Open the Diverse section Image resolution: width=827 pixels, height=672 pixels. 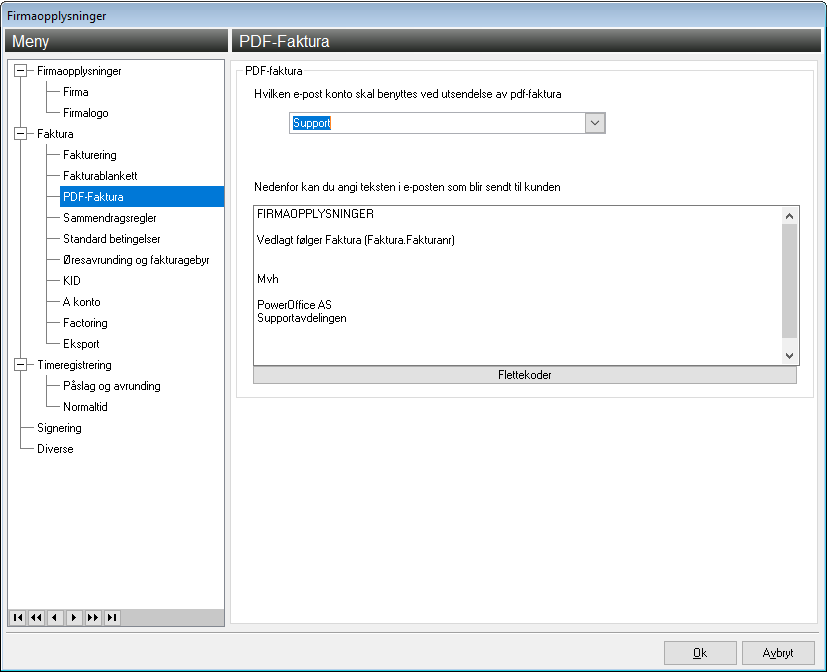coord(55,449)
